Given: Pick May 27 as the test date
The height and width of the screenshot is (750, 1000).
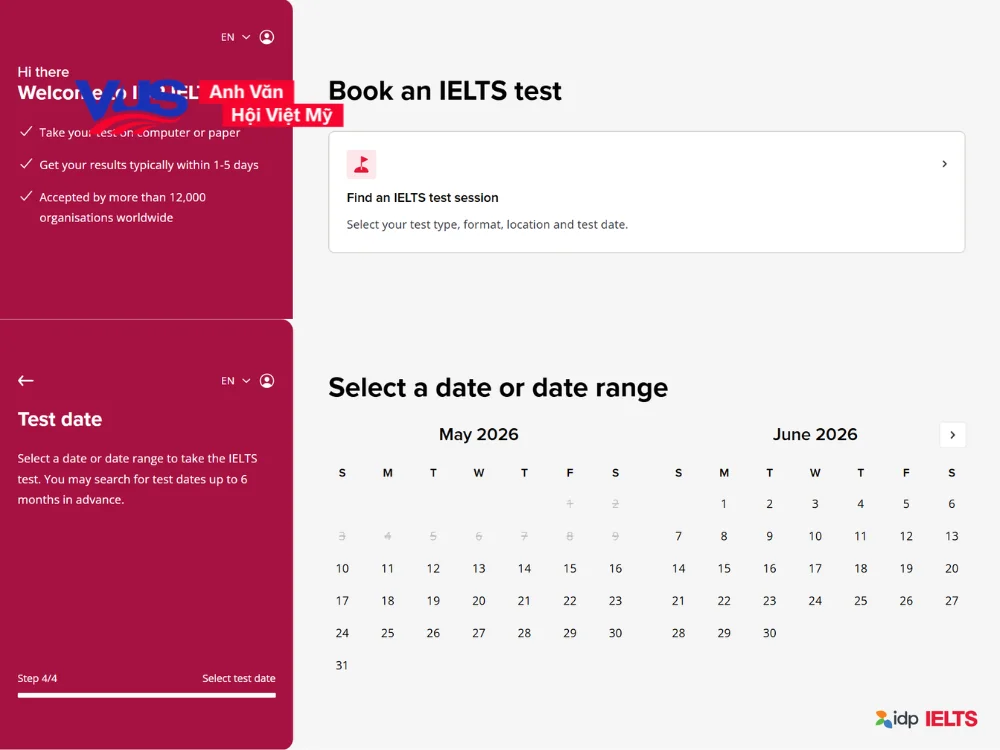Looking at the screenshot, I should click(479, 633).
